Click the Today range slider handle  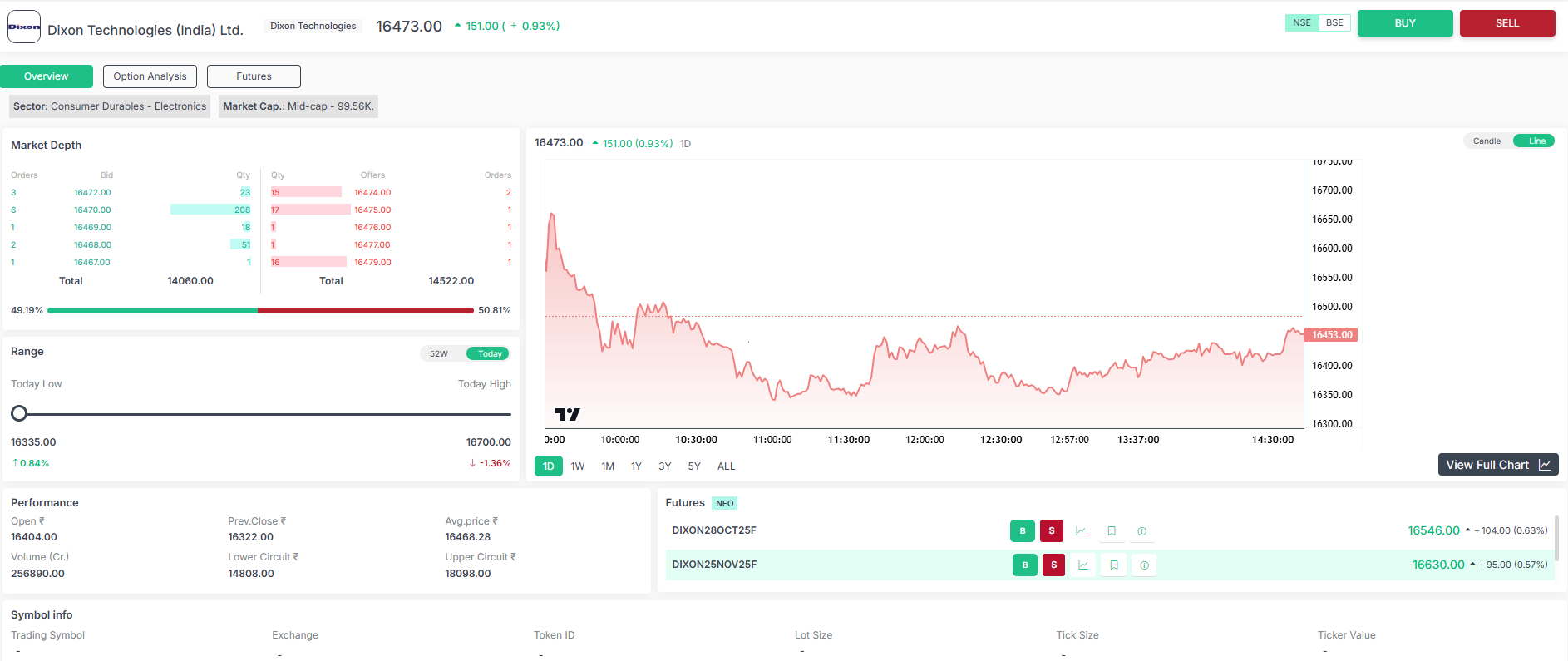(x=19, y=413)
